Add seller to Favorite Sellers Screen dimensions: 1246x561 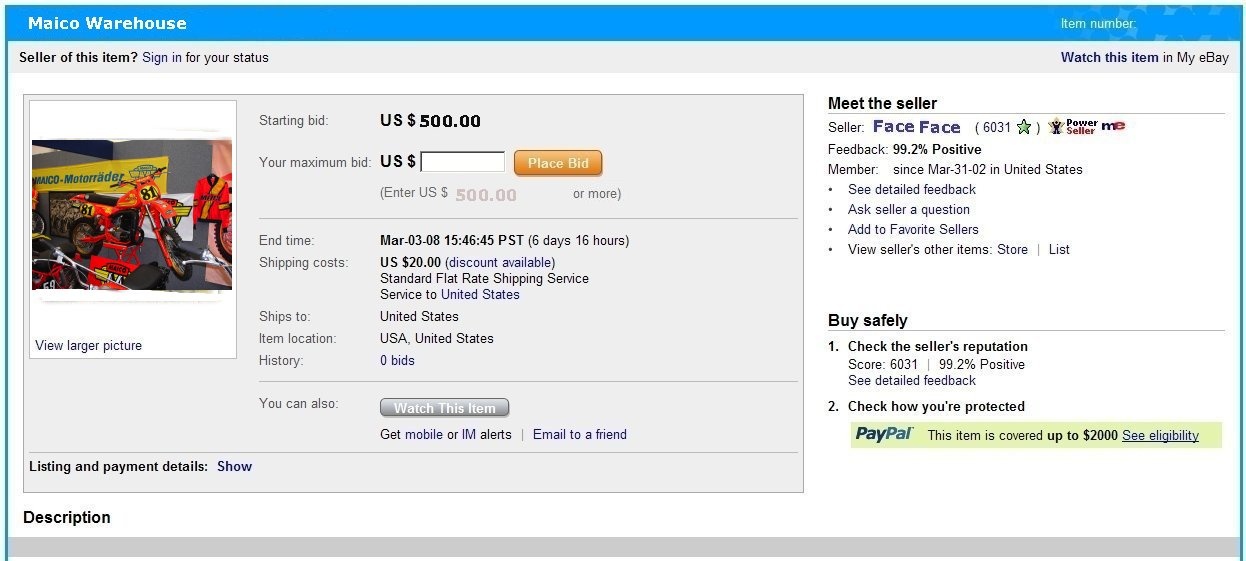(913, 229)
